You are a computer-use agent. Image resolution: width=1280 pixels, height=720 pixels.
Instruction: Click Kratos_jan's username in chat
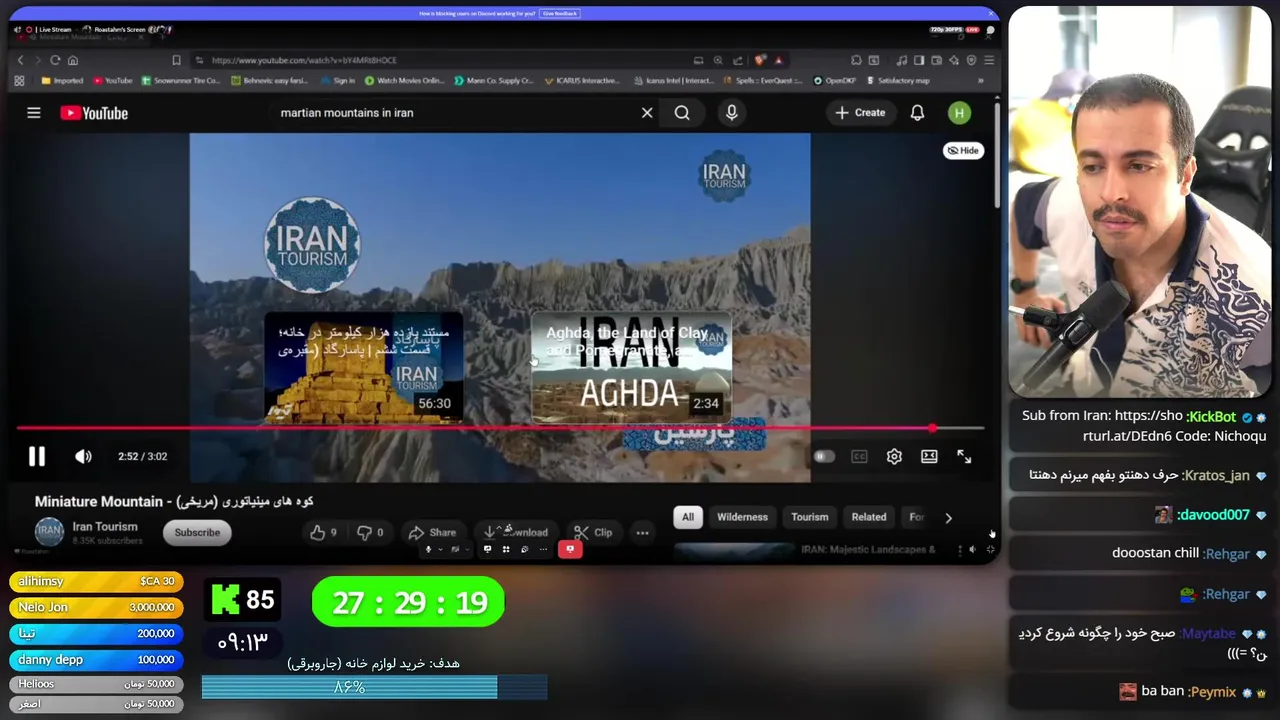(x=1217, y=475)
